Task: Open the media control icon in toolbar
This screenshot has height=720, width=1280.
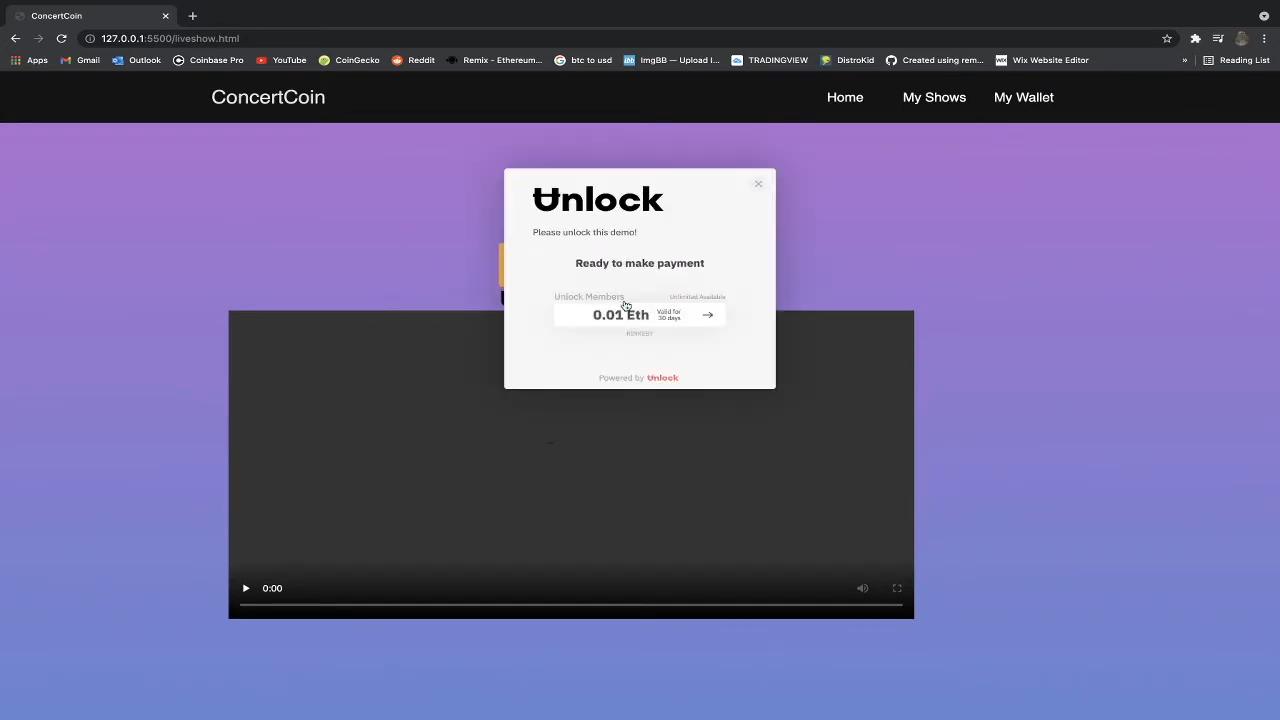Action: 1218,38
